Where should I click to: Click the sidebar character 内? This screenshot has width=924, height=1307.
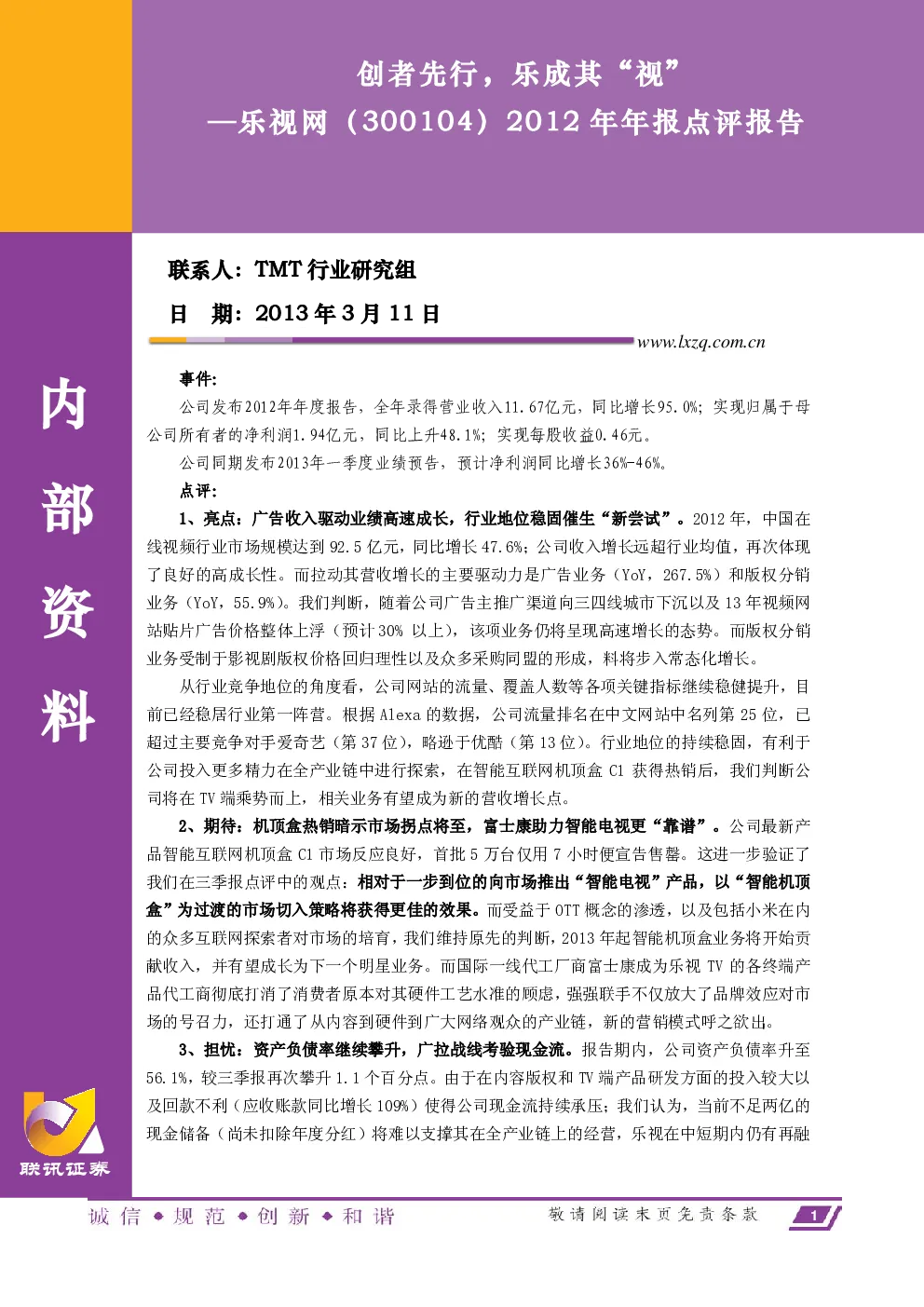65,404
